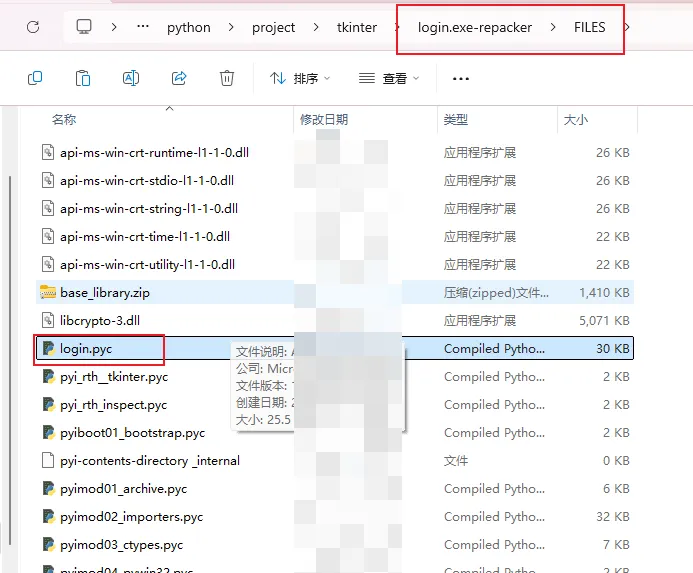Expand the chevron after the monitor icon
This screenshot has width=693, height=573.
point(114,27)
